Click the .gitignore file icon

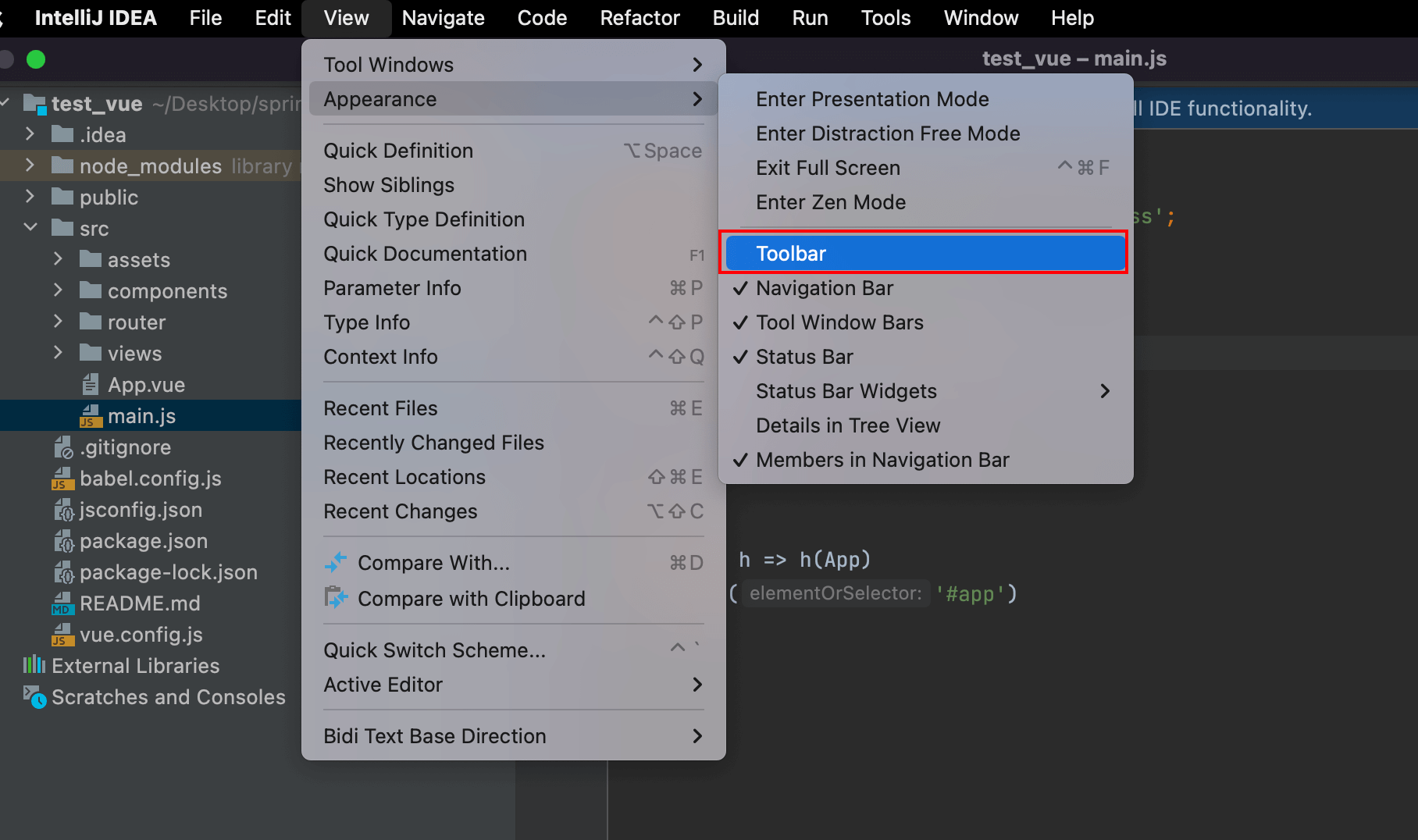pyautogui.click(x=62, y=447)
